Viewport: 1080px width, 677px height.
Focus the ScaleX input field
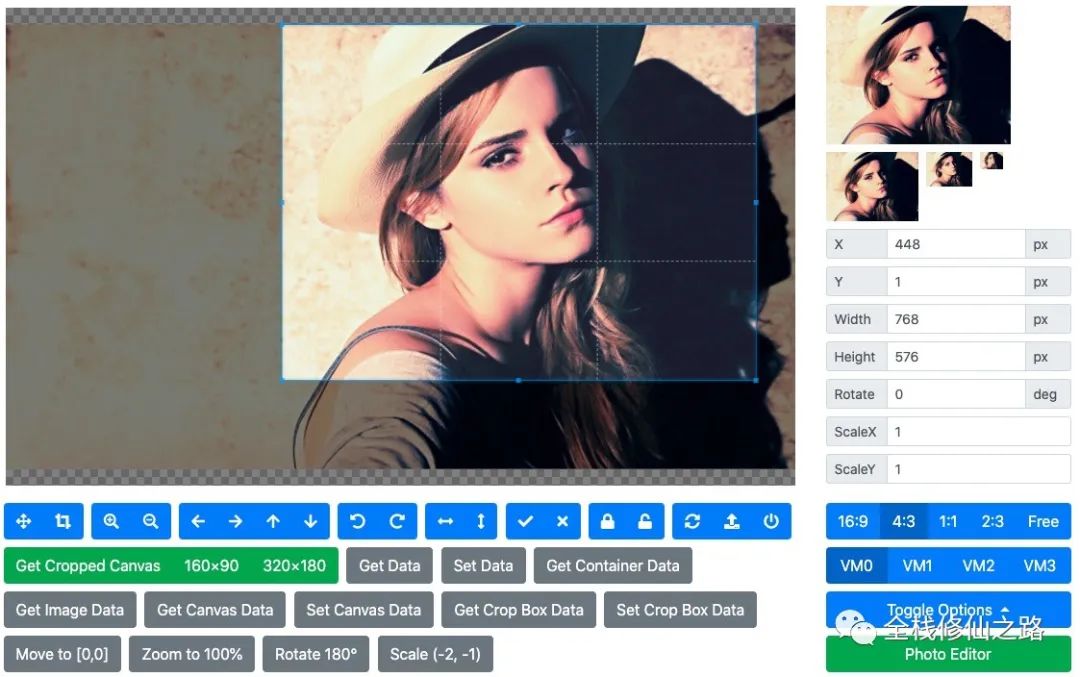pyautogui.click(x=978, y=432)
